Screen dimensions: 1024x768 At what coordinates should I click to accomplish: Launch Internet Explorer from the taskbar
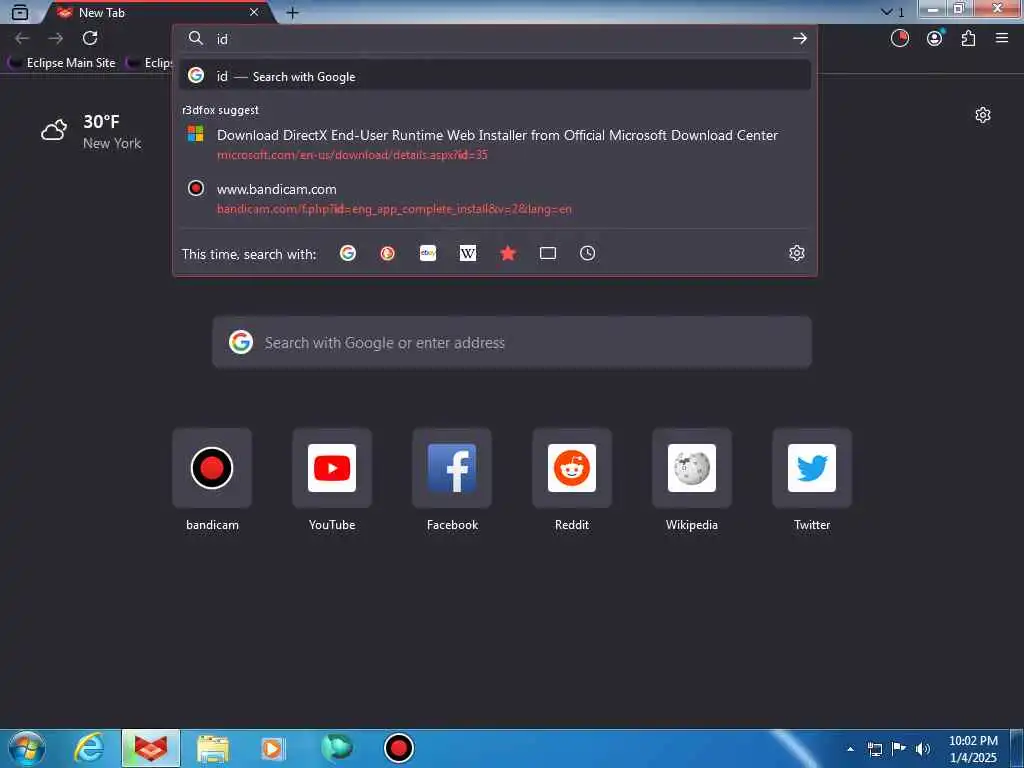pyautogui.click(x=89, y=748)
